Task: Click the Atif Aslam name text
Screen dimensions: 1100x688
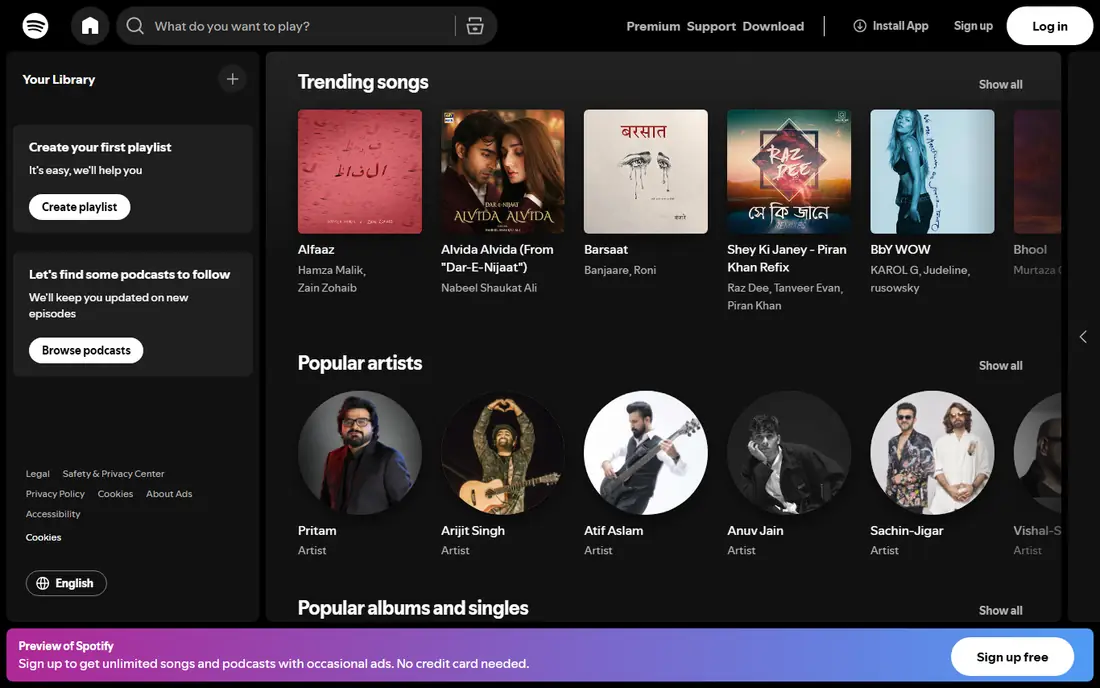Action: 614,531
